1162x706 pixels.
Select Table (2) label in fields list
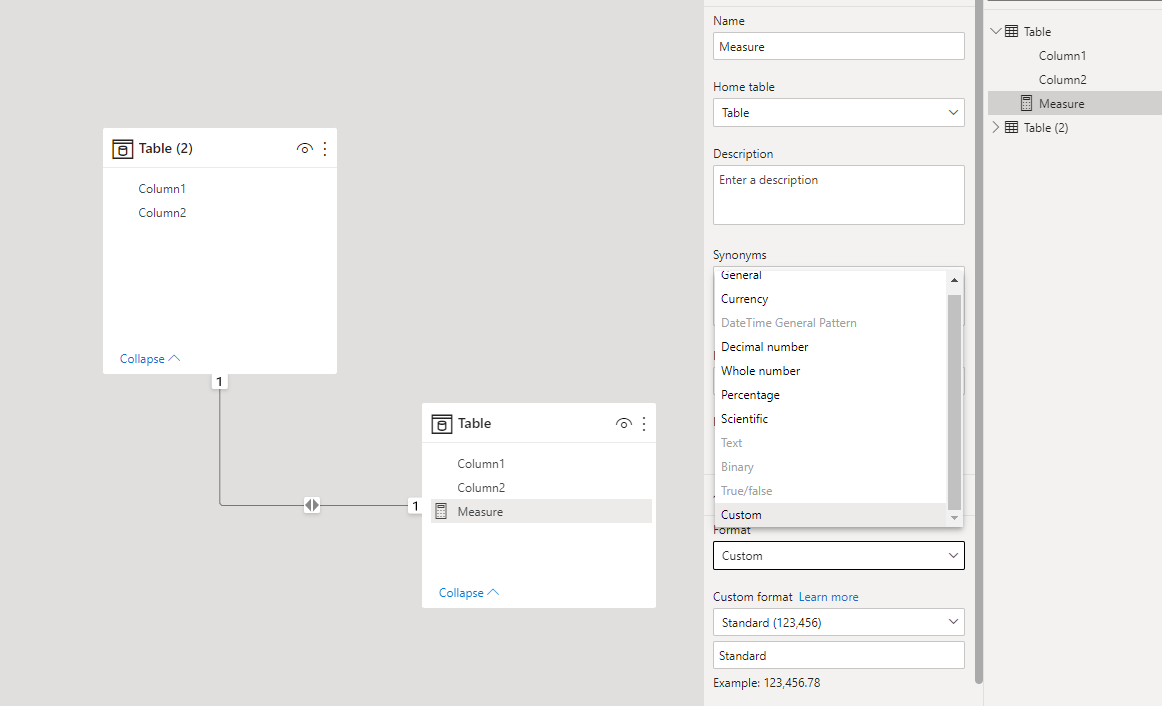click(1046, 127)
